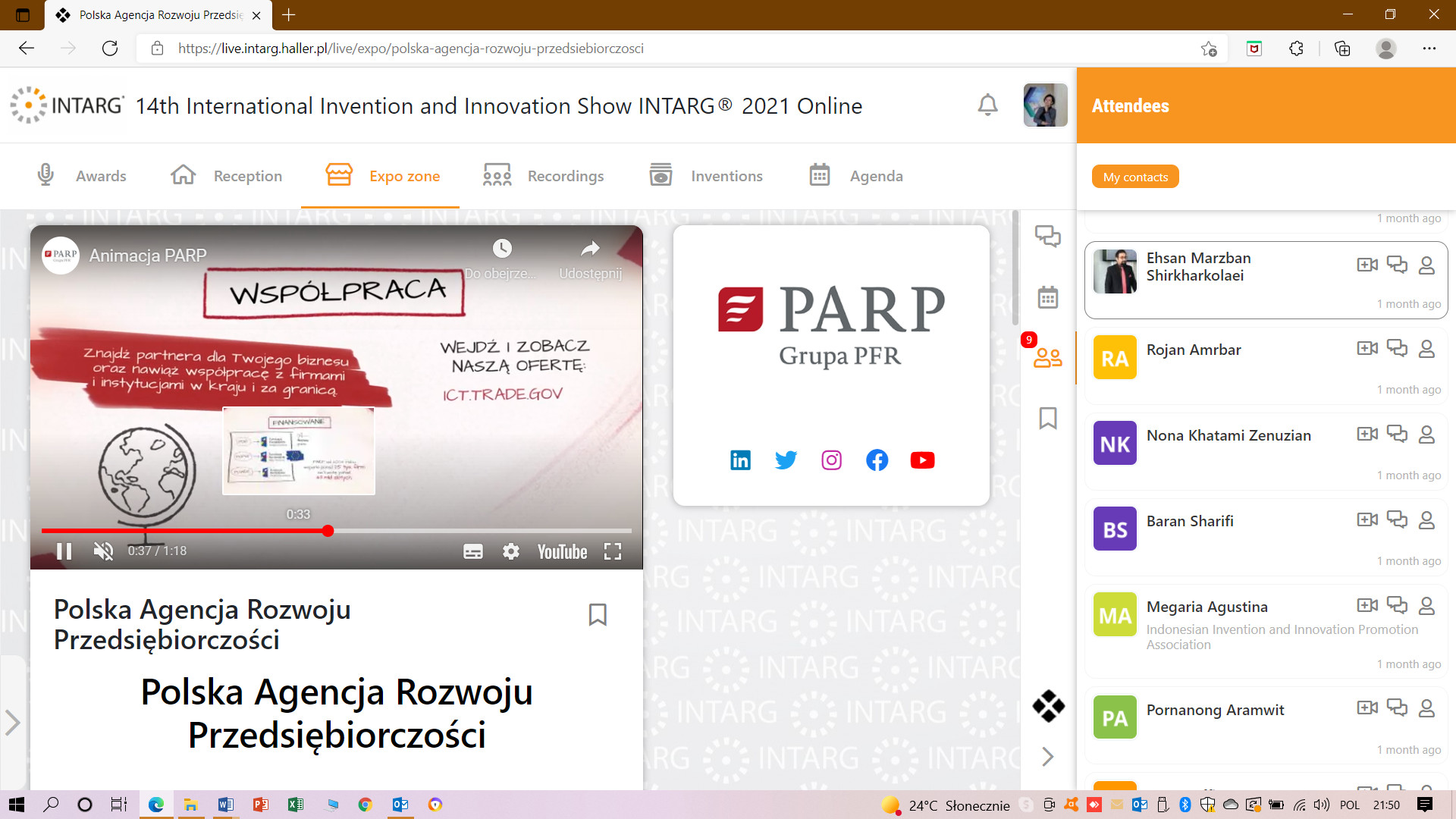Screen dimensions: 1456x819
Task: Open PARP Twitter page
Action: 786,460
